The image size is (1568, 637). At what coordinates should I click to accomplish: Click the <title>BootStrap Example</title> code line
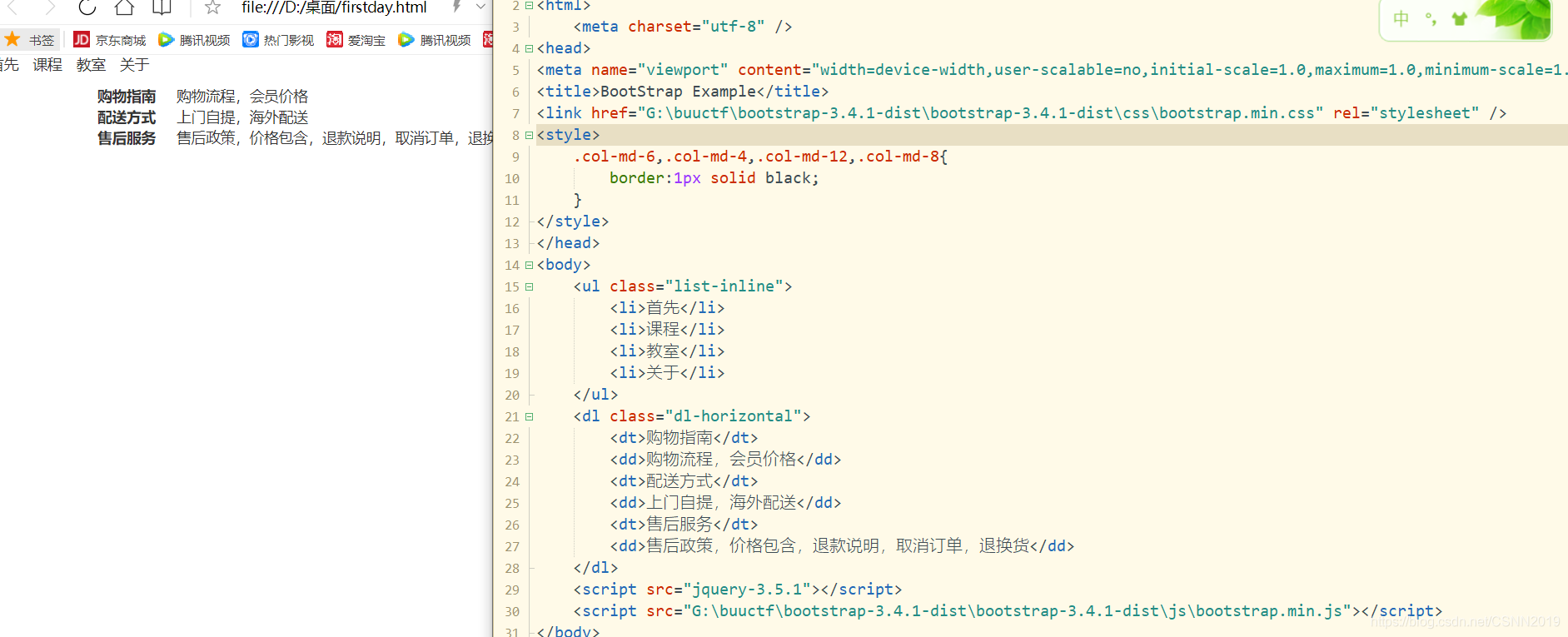point(683,92)
